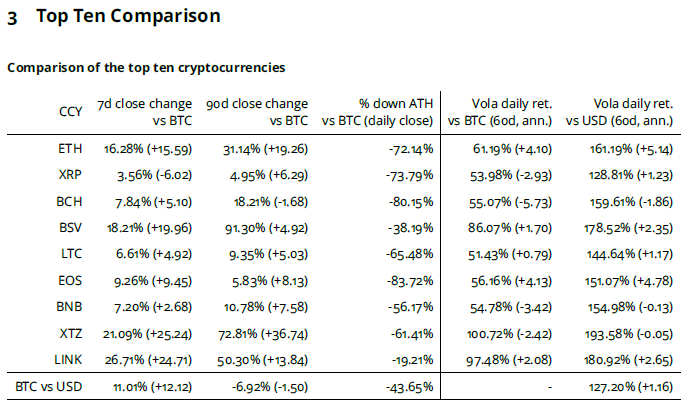
Task: Click the "BTC vs USD" row label
Action: pyautogui.click(x=49, y=385)
